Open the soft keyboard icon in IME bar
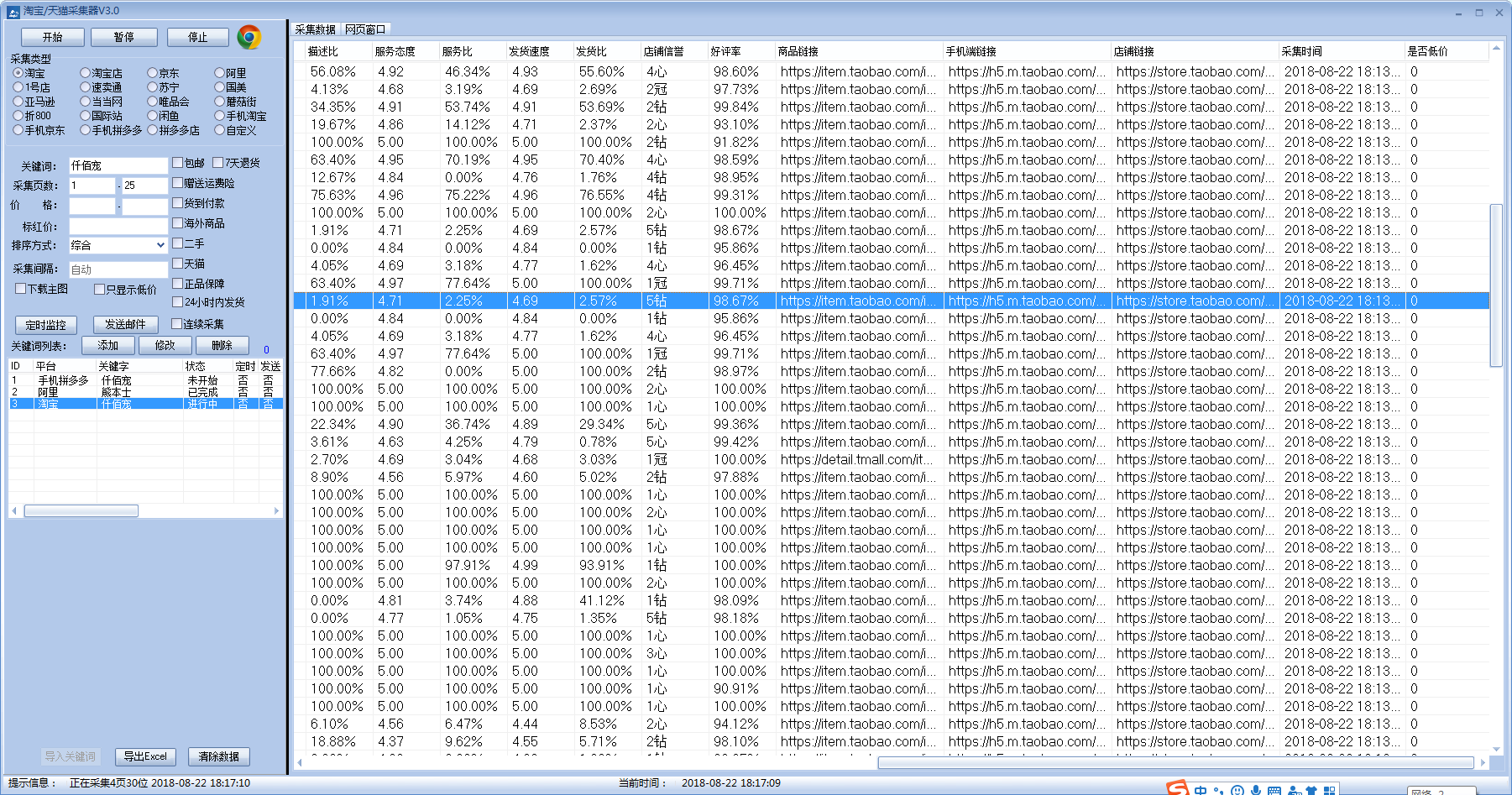This screenshot has height=795, width=1512. click(1274, 790)
